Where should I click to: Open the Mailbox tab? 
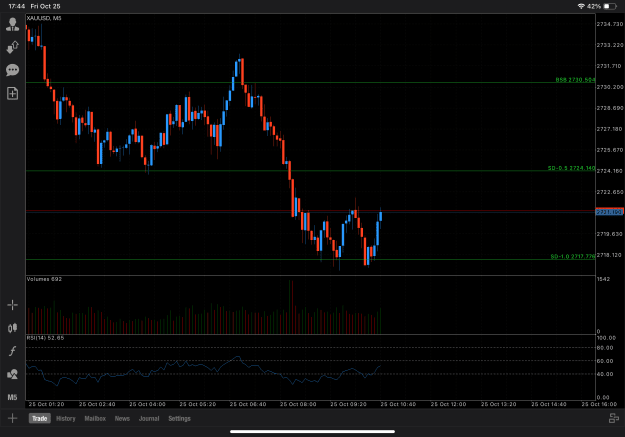click(x=95, y=418)
